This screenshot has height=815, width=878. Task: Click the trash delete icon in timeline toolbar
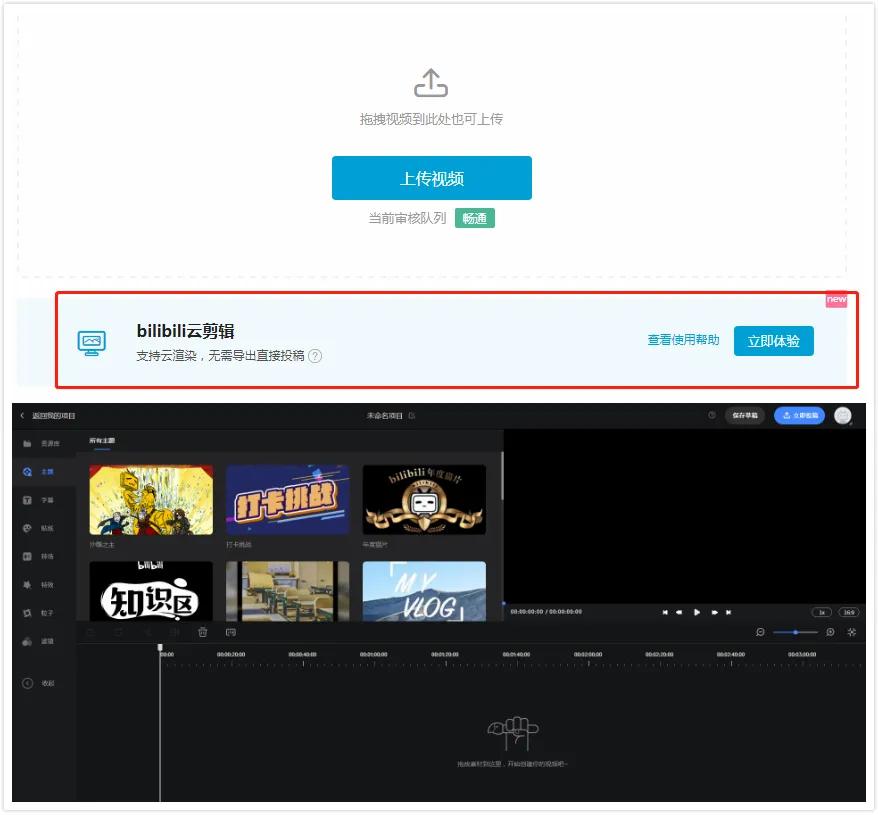pos(203,632)
